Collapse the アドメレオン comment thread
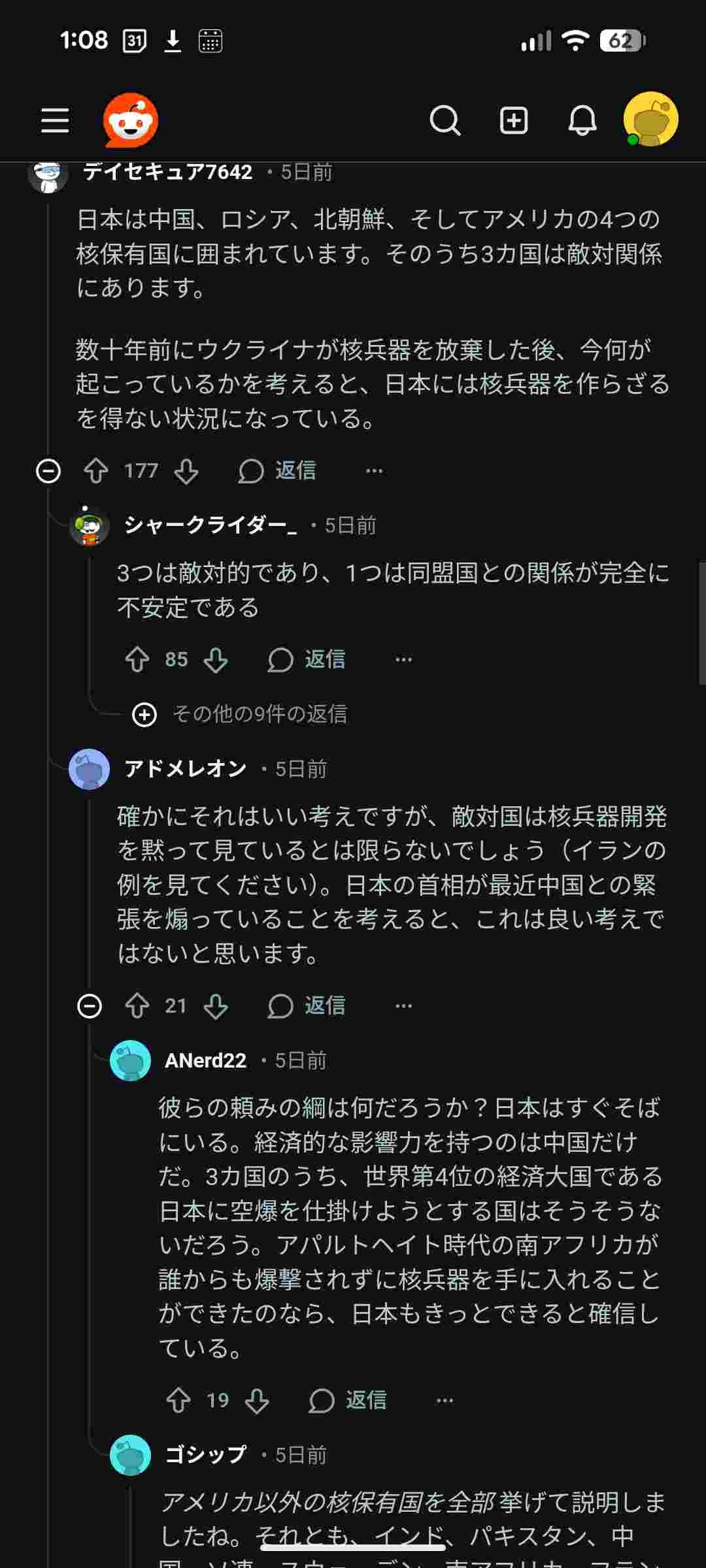 90,1005
